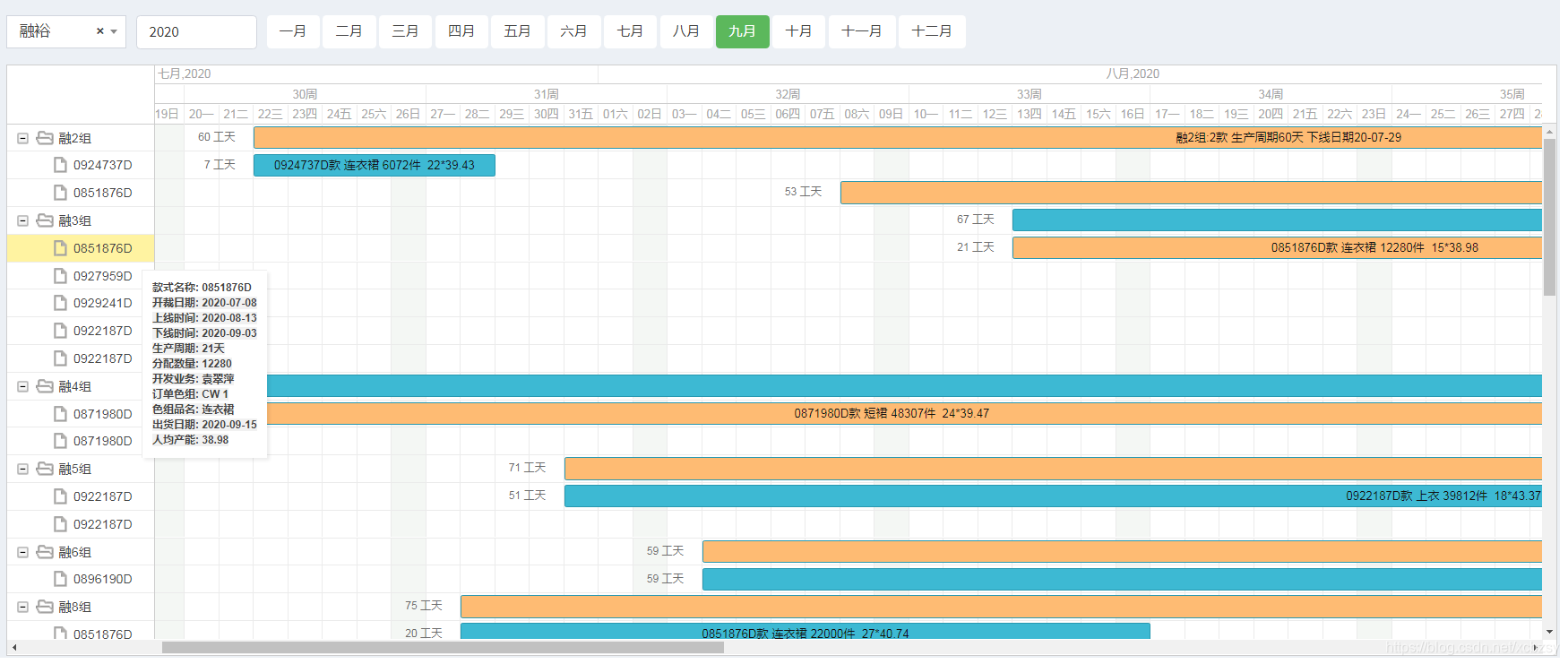Open the 融裕 factory dropdown arrow
1568x664 pixels.
point(114,31)
